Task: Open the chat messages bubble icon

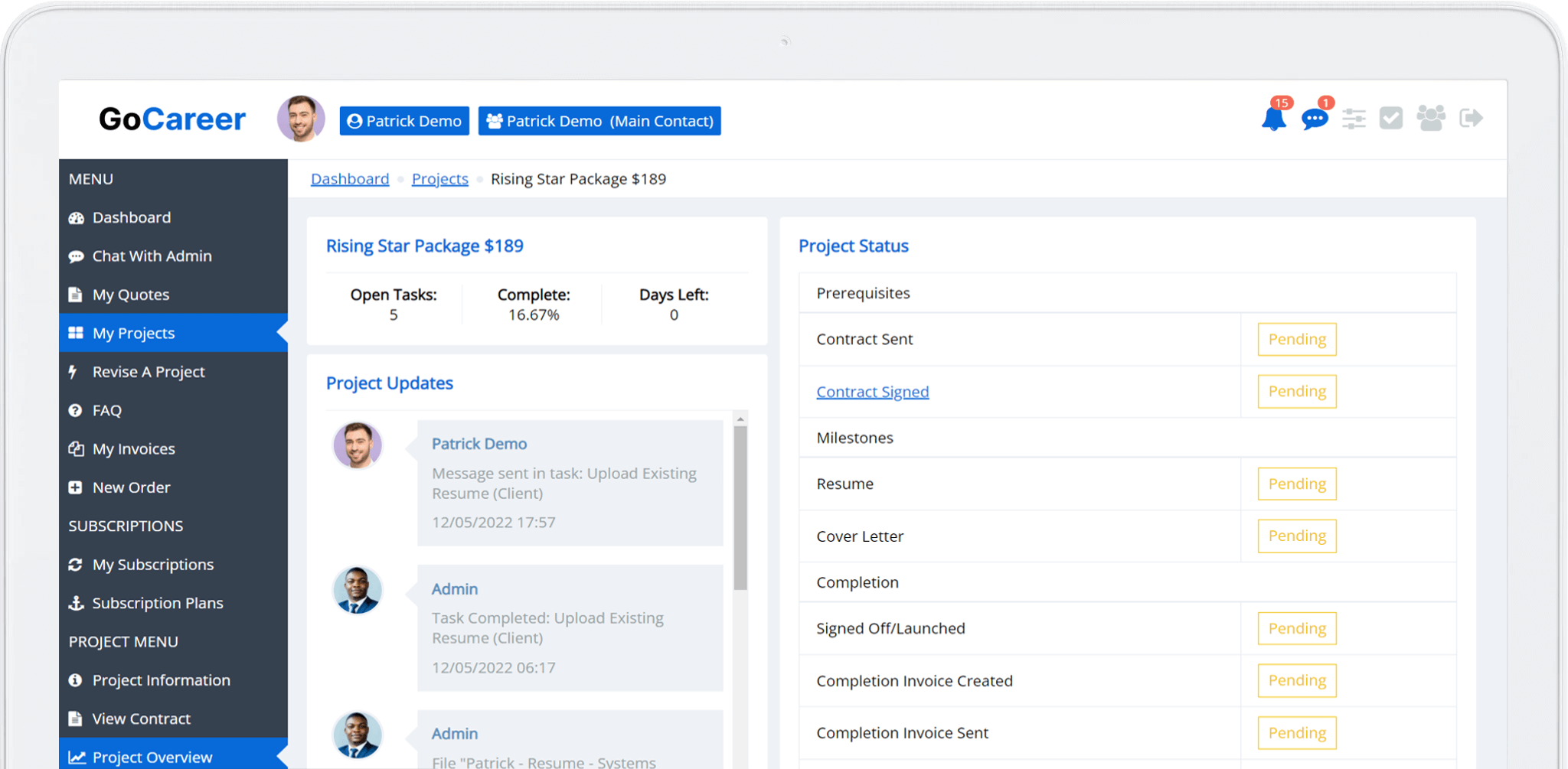Action: (x=1315, y=119)
